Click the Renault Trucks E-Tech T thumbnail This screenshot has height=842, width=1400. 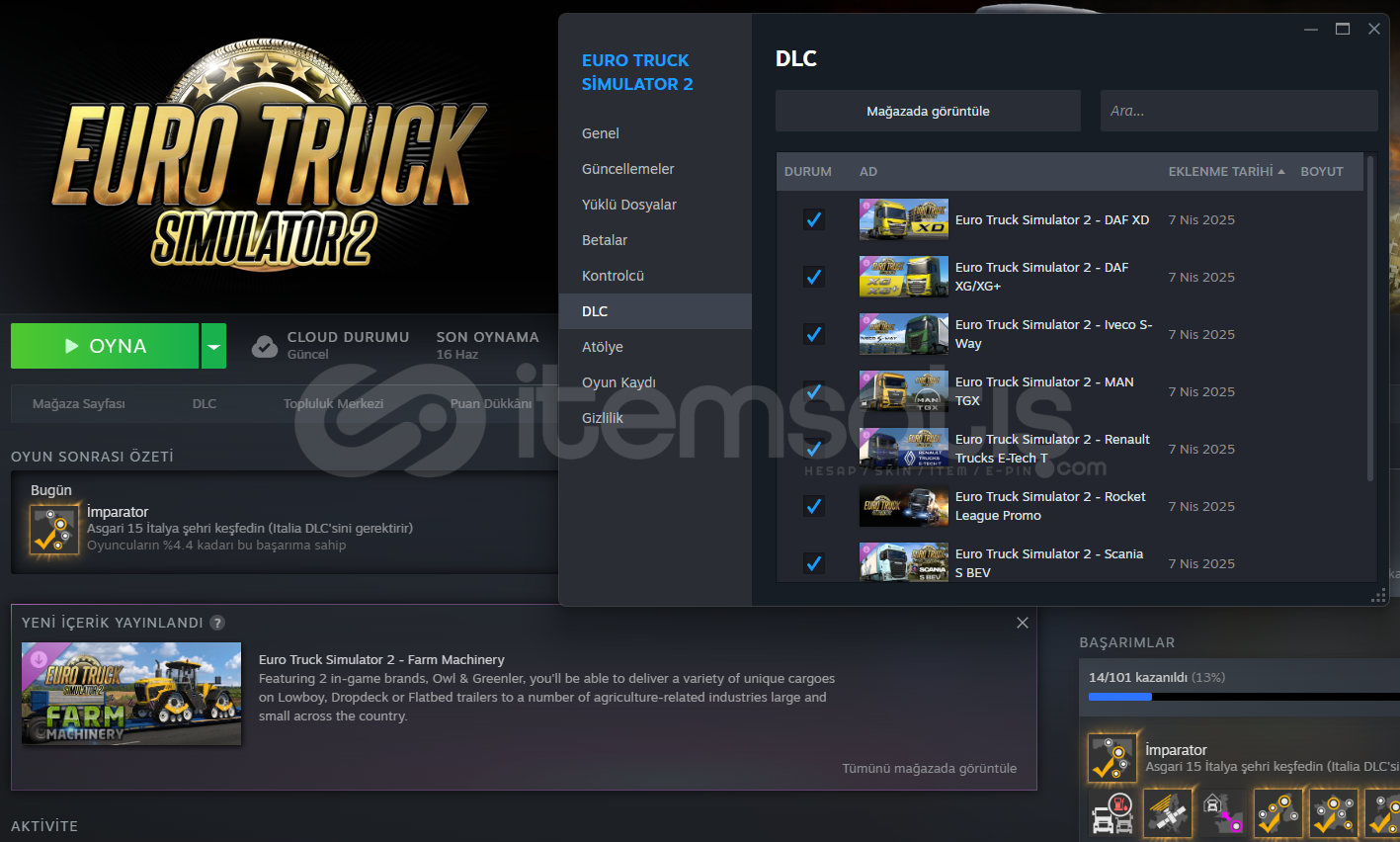904,449
